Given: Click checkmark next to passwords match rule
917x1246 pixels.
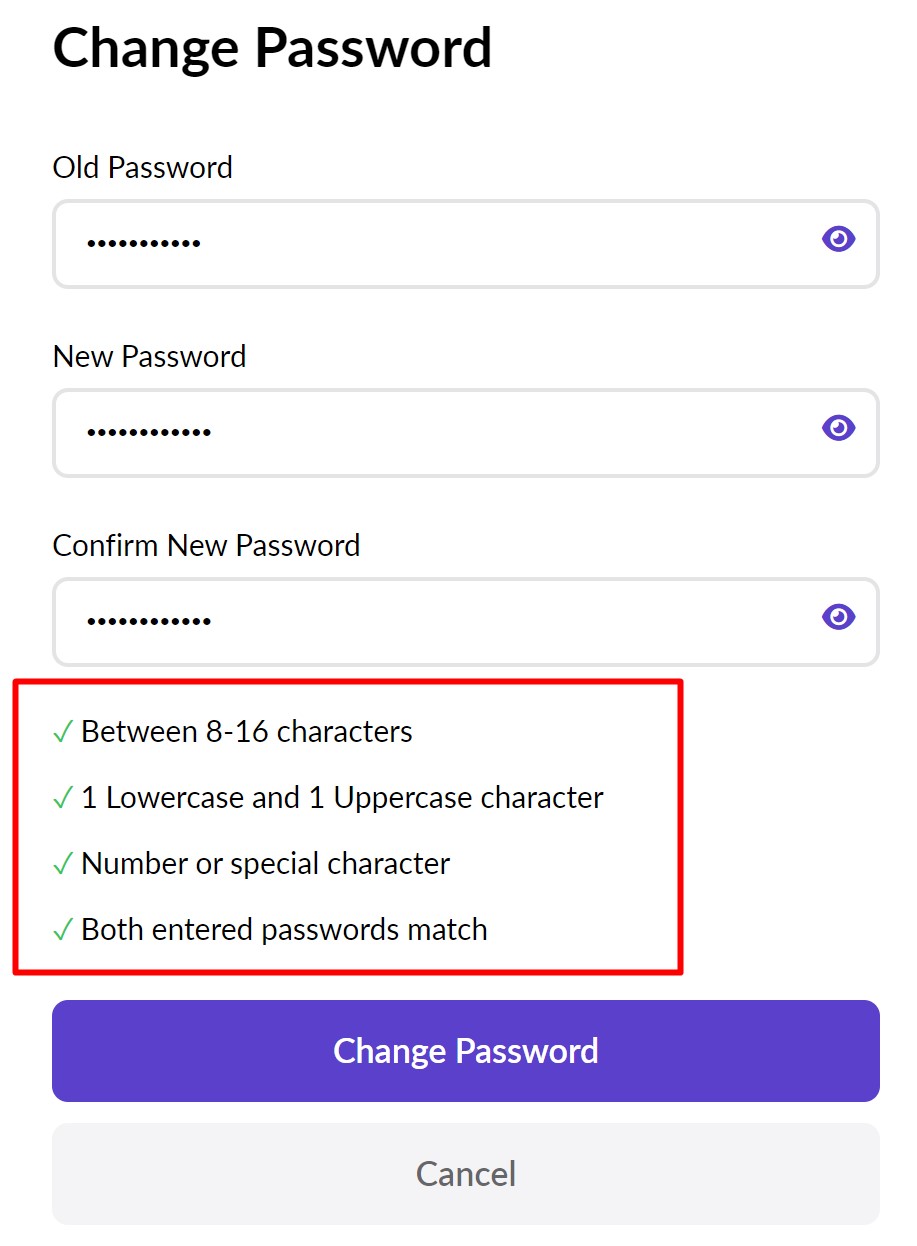Looking at the screenshot, I should click(x=63, y=931).
